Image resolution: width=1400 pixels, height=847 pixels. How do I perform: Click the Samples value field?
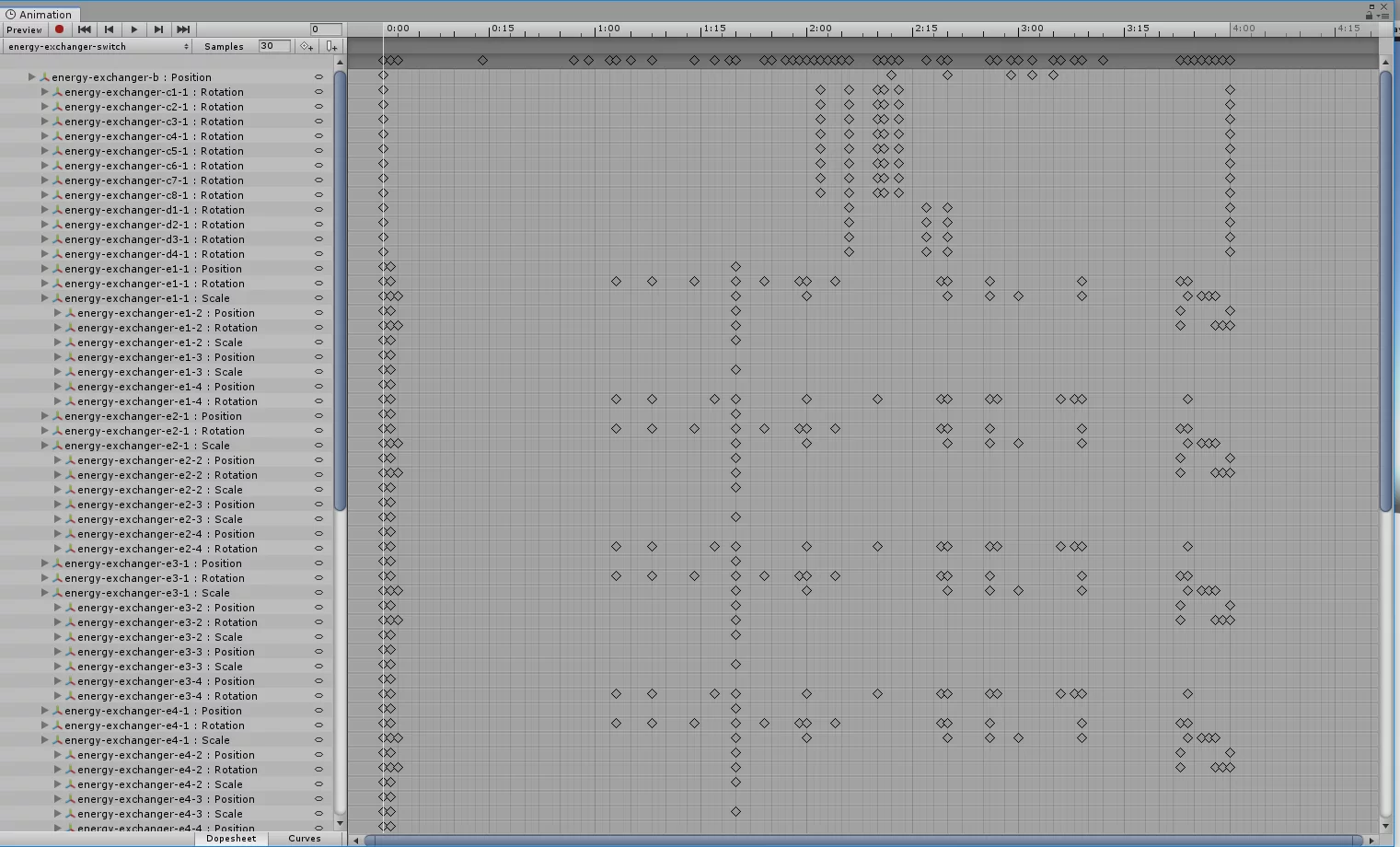(274, 46)
